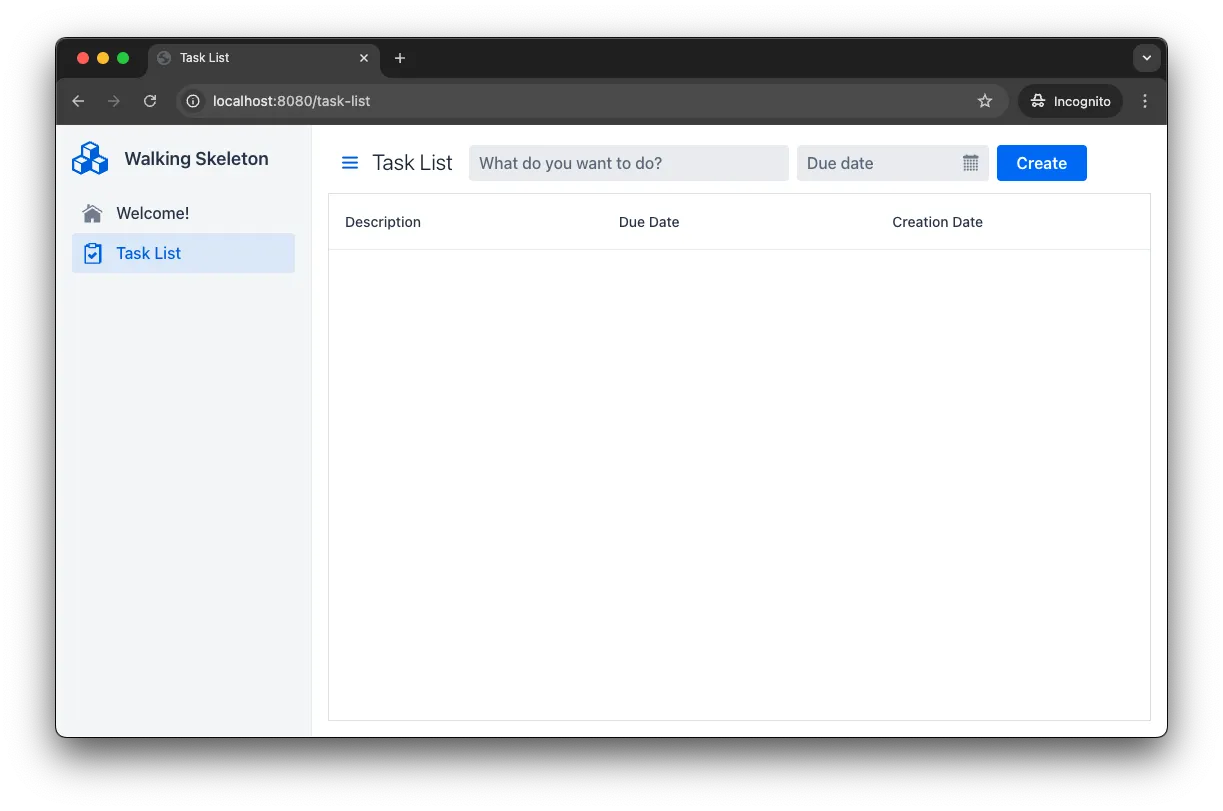Bookmark the page with the star icon

(x=985, y=101)
